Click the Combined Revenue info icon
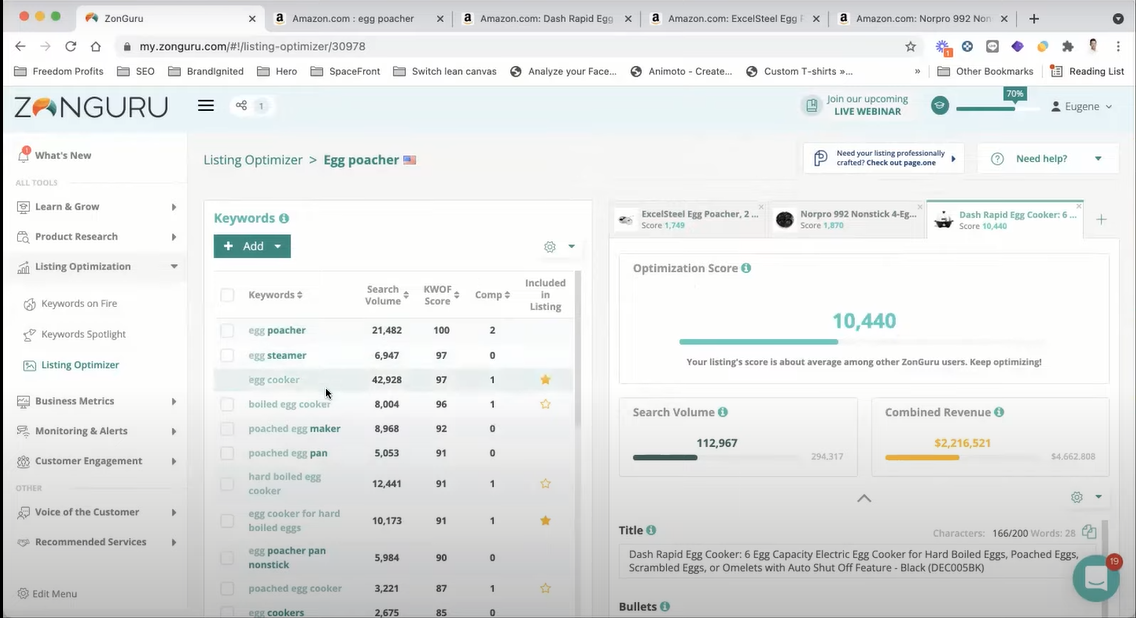This screenshot has width=1136, height=618. pos(999,412)
